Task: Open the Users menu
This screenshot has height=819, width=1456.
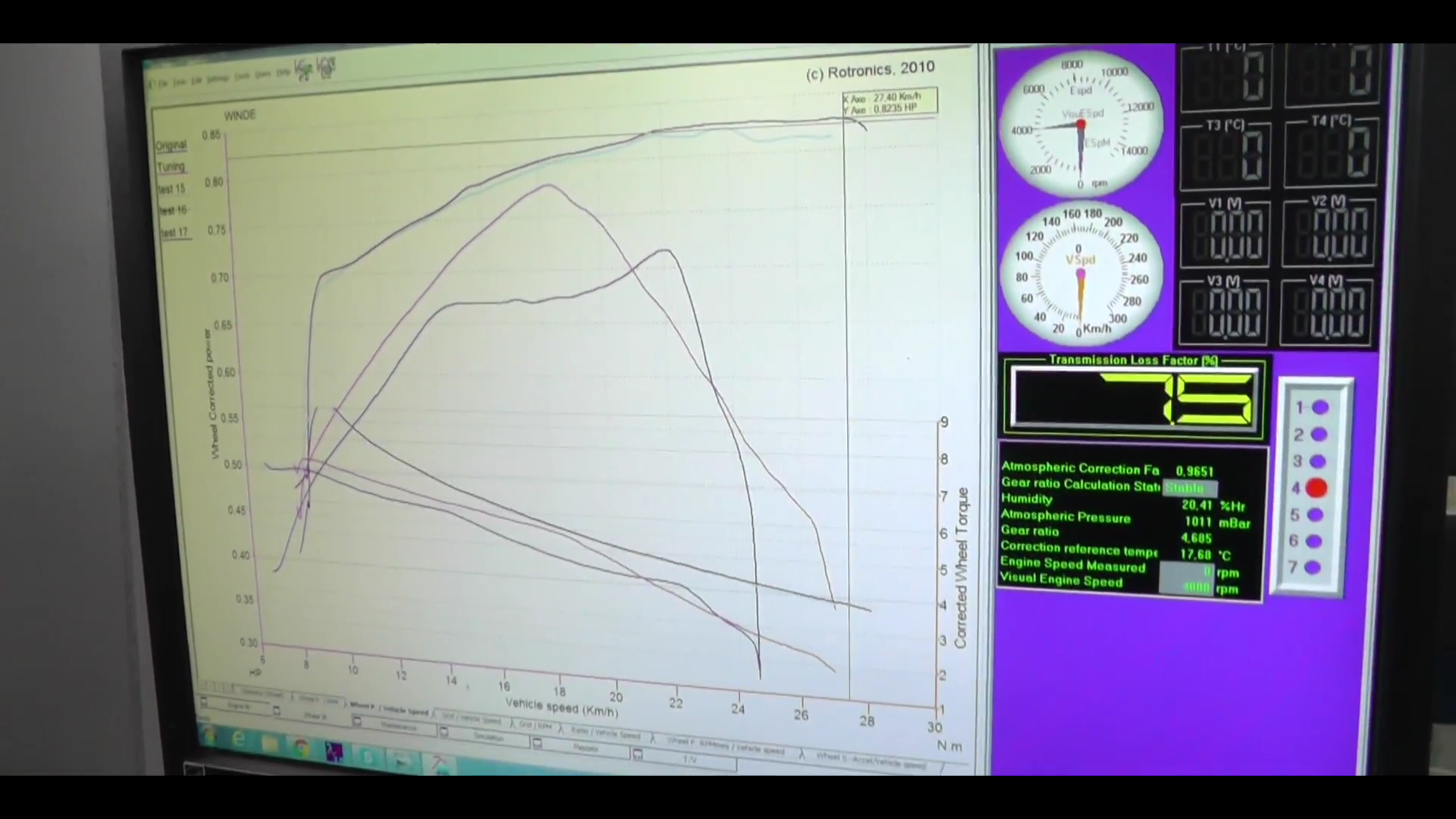Action: coord(262,74)
